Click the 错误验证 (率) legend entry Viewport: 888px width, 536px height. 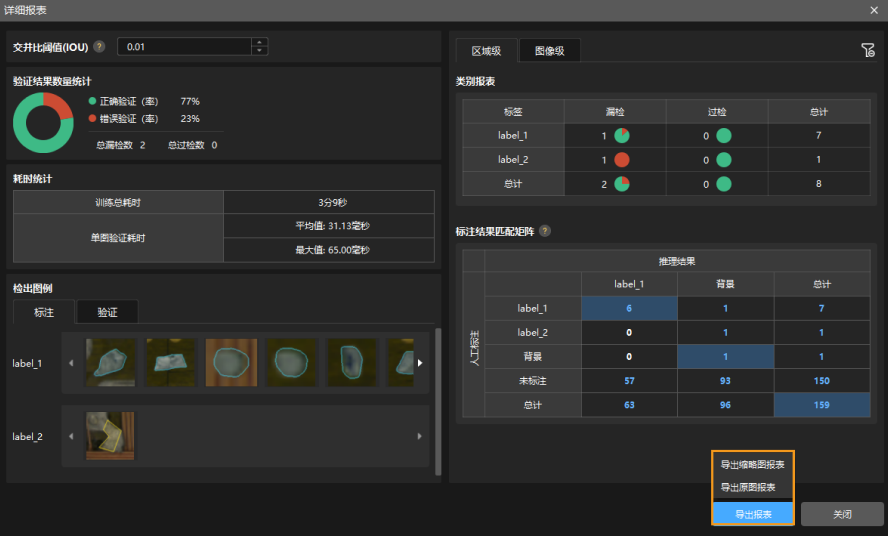[123, 118]
